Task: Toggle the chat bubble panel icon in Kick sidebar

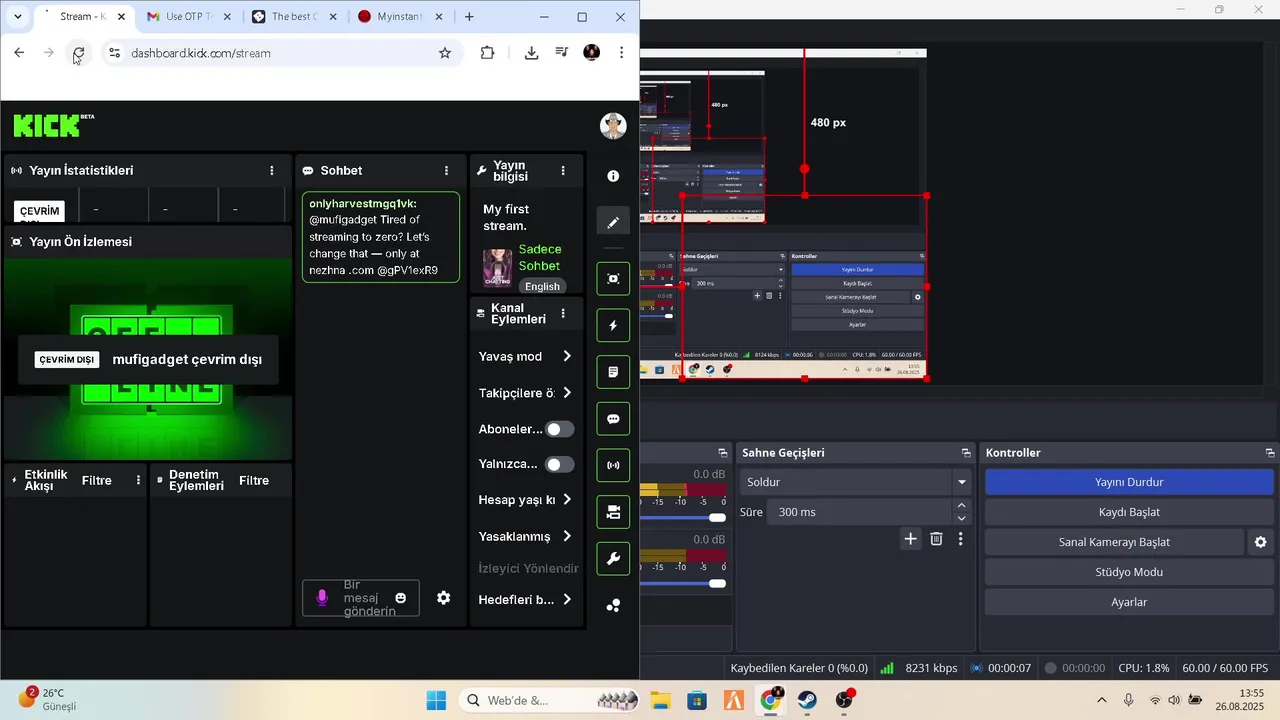Action: click(613, 419)
